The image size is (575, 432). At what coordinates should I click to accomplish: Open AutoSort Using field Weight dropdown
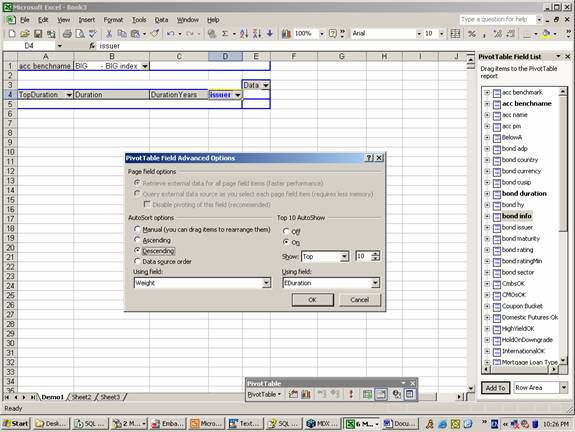[x=267, y=283]
